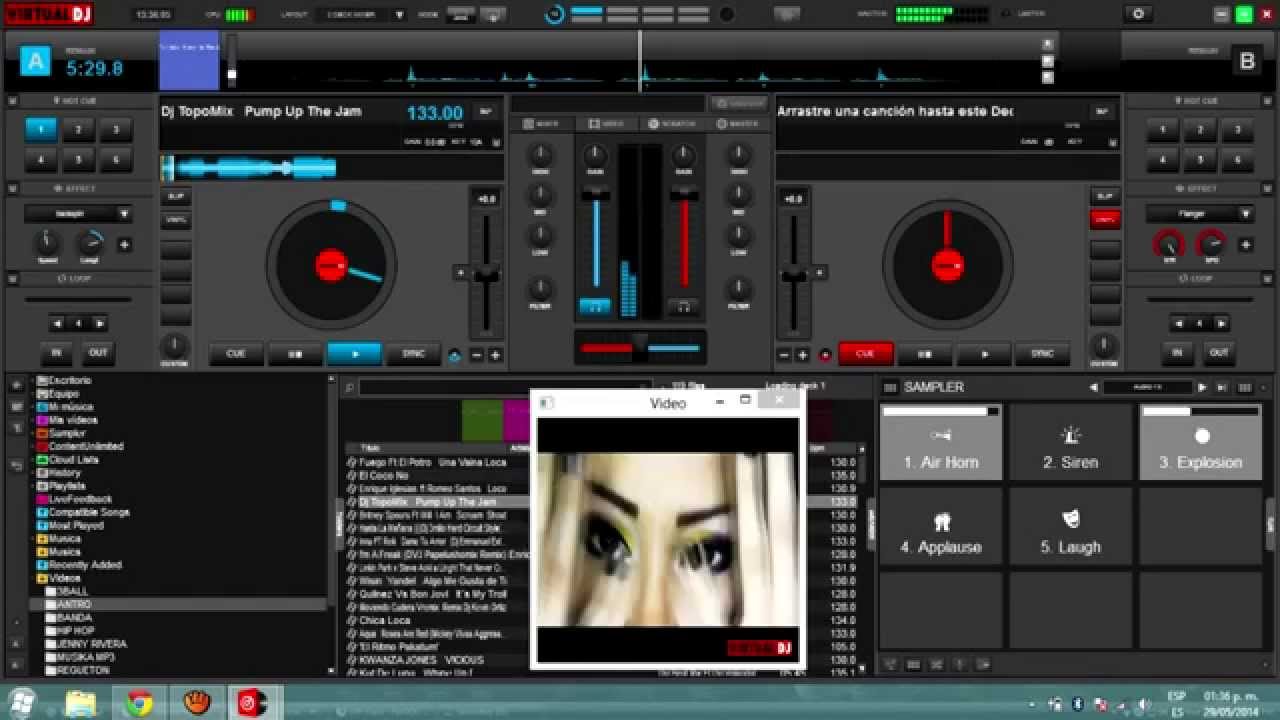Click deck A SYNC button
This screenshot has width=1280, height=720.
click(413, 354)
